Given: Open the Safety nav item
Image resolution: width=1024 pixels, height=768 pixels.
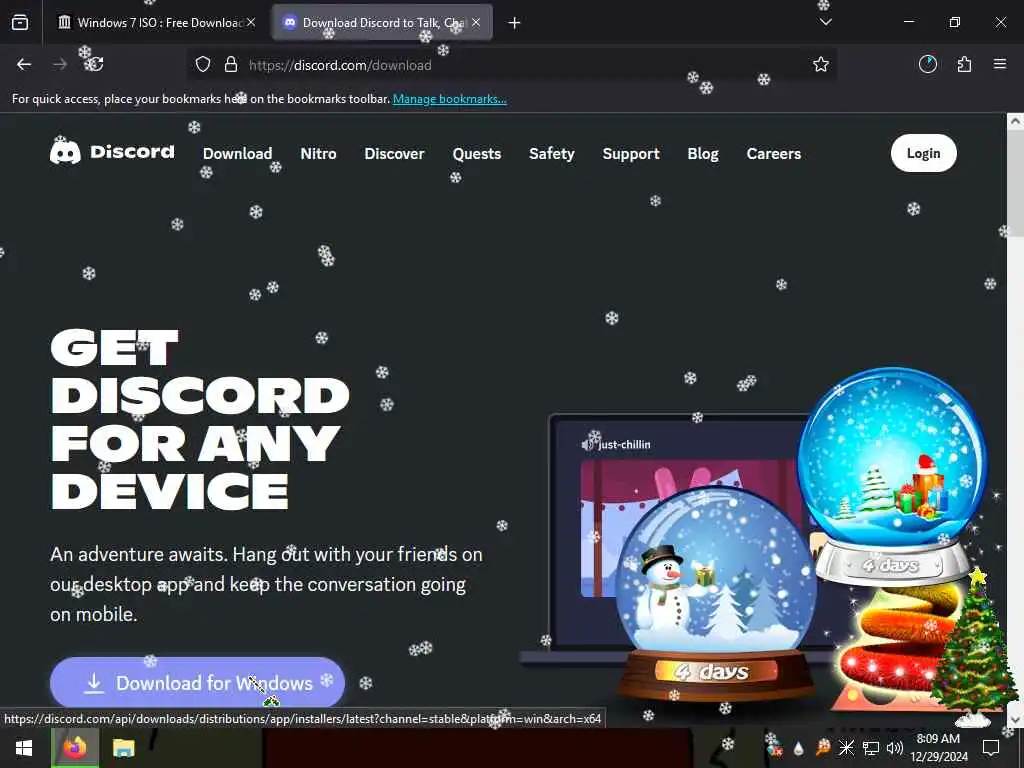Looking at the screenshot, I should click(x=552, y=153).
